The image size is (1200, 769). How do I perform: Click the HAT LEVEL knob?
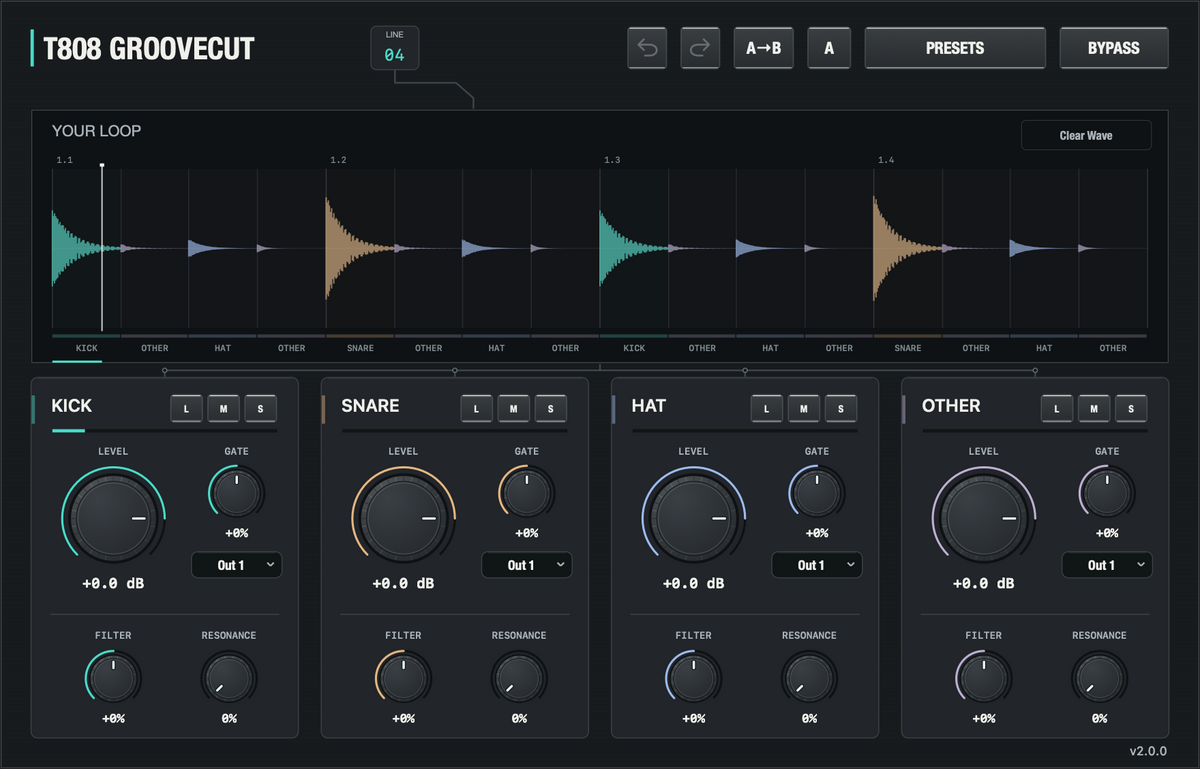693,519
